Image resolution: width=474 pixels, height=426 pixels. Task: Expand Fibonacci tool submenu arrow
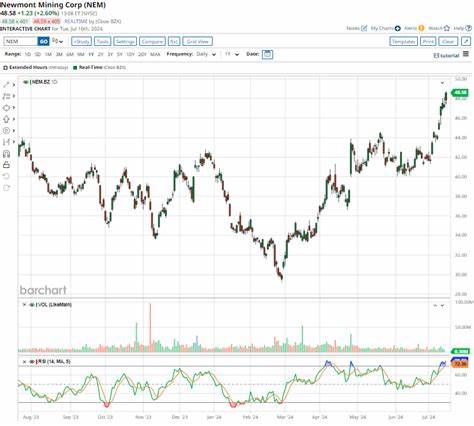coord(14,96)
